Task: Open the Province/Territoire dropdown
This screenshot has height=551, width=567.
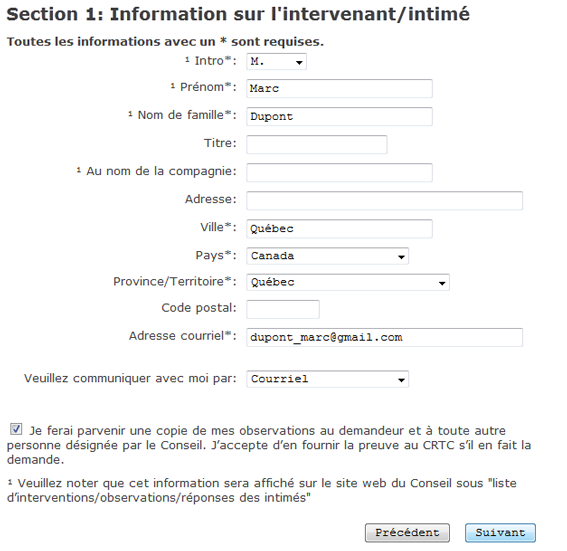Action: pos(348,282)
